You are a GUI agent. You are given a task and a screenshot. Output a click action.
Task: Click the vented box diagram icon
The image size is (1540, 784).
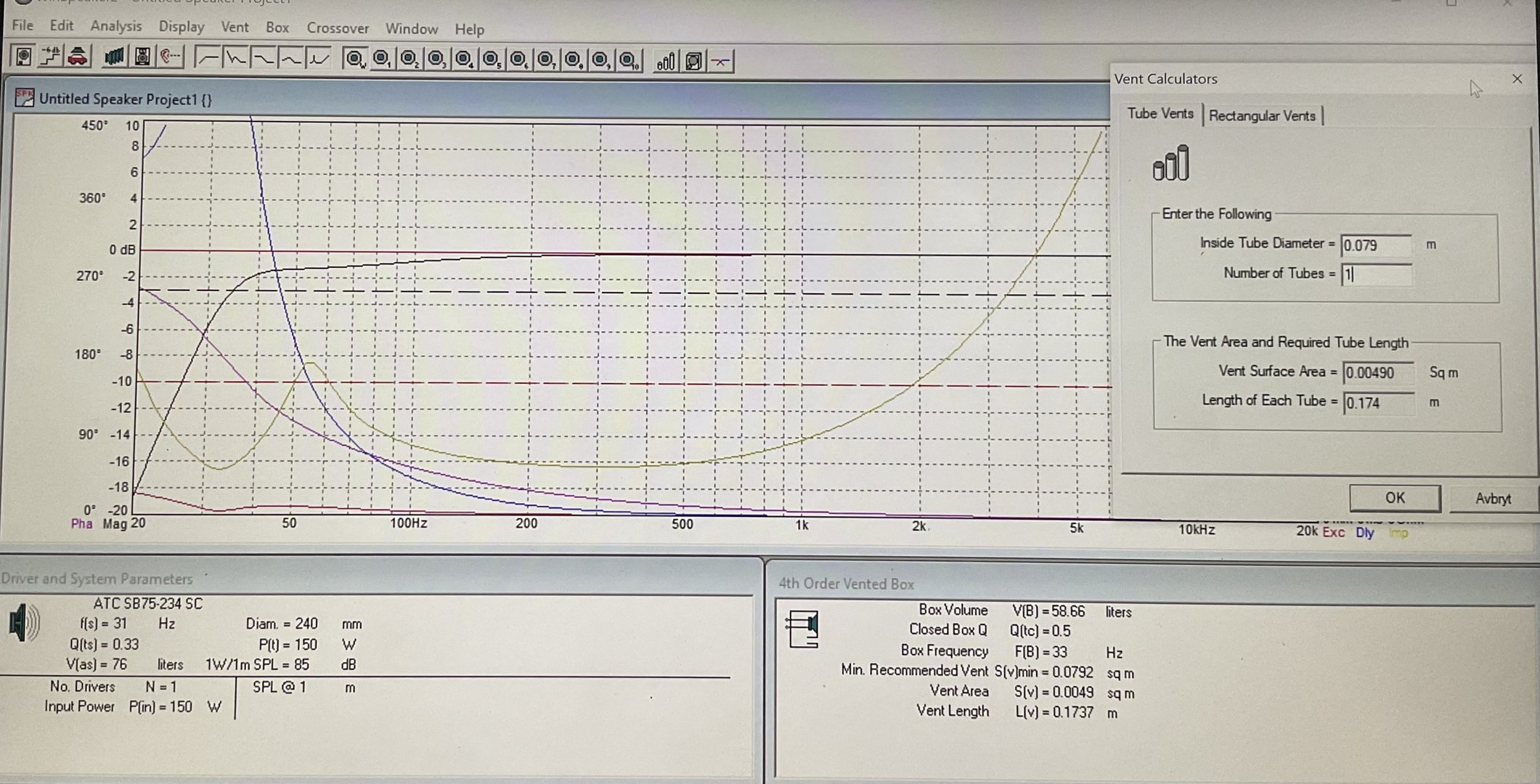pos(802,629)
